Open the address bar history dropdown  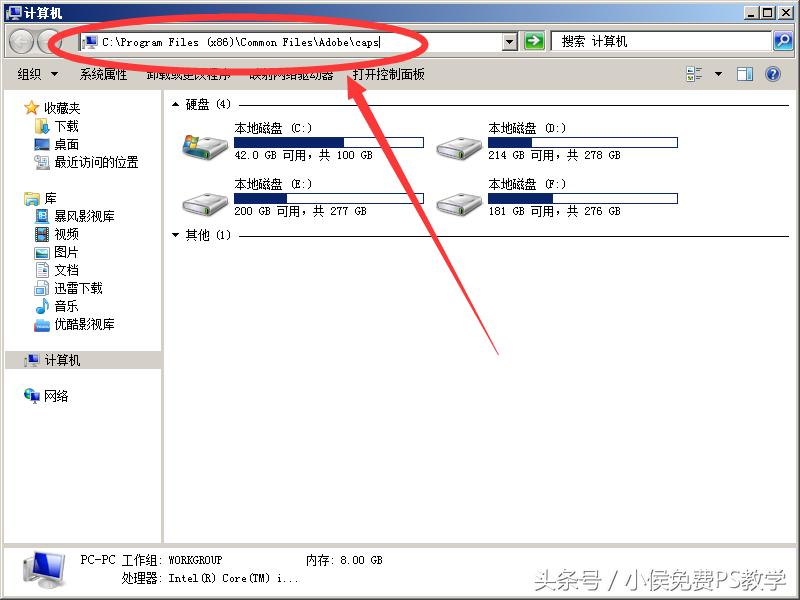[x=507, y=41]
